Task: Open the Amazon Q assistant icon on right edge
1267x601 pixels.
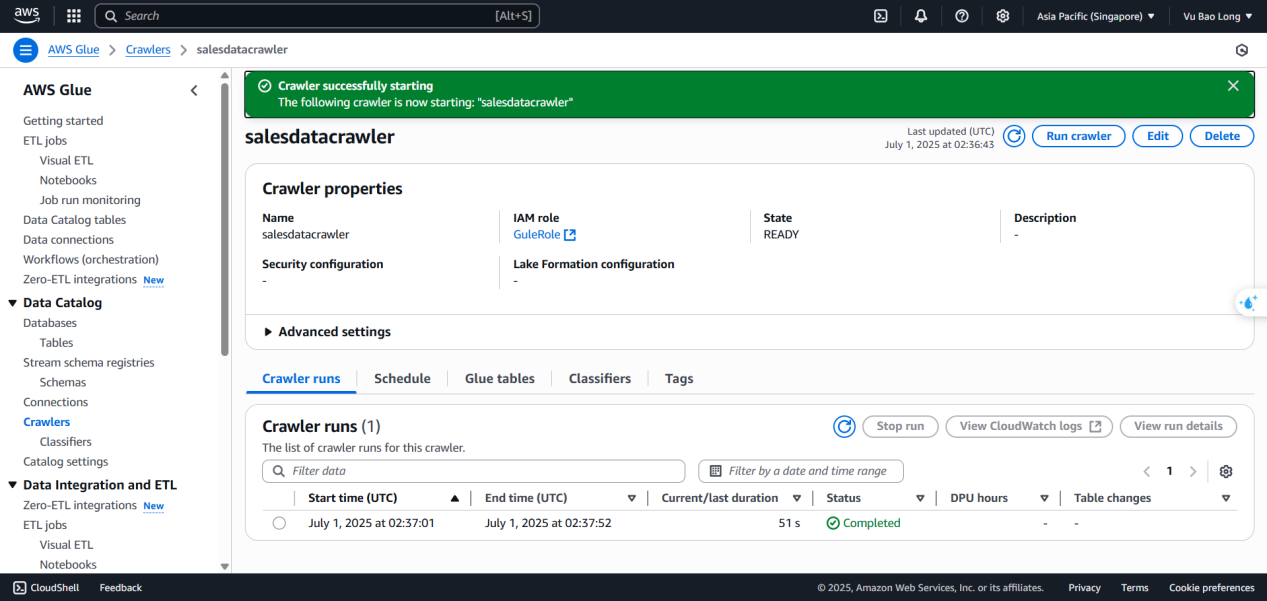Action: coord(1249,302)
